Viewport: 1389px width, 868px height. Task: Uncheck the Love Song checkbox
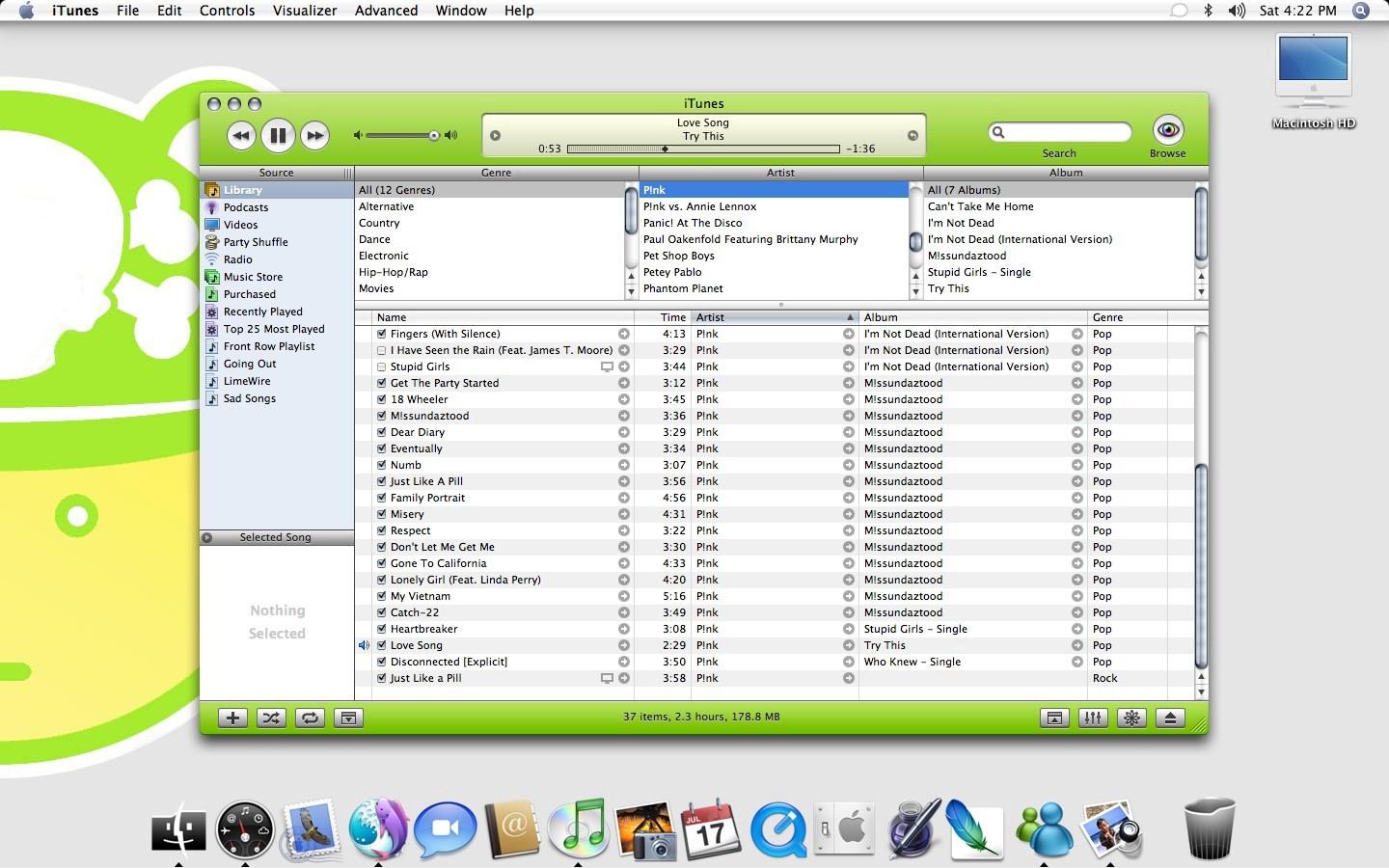[382, 645]
